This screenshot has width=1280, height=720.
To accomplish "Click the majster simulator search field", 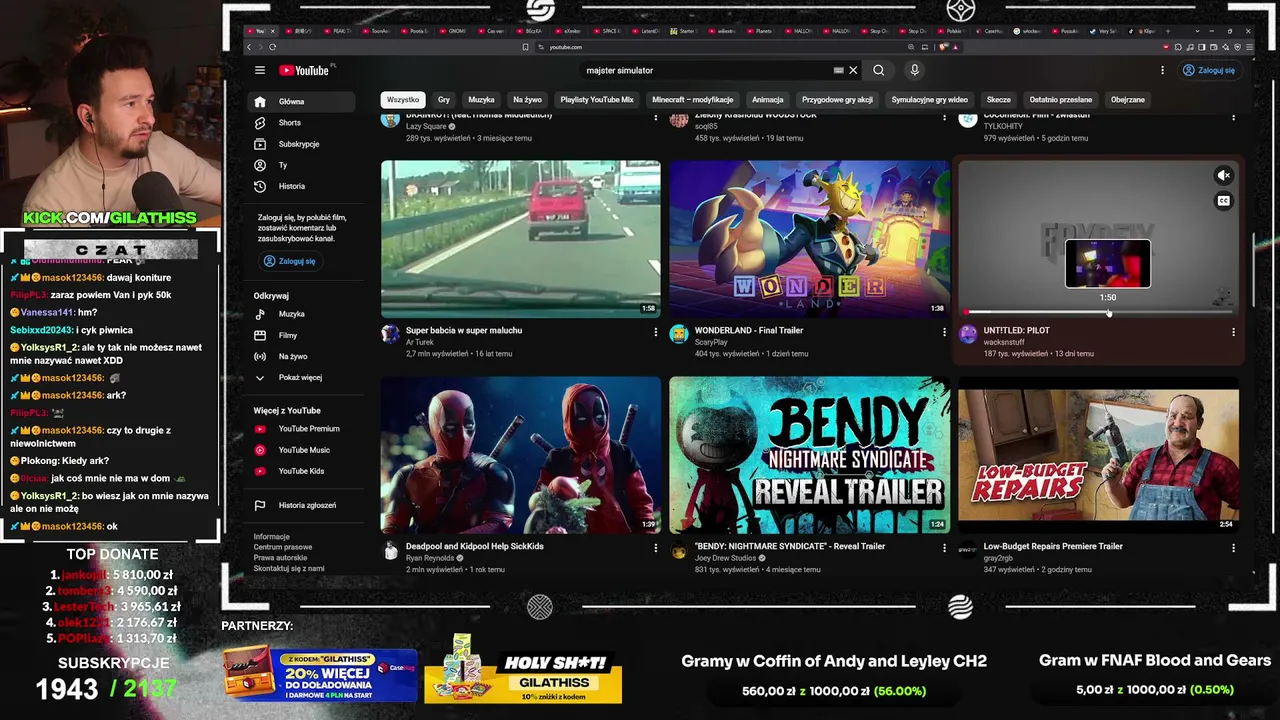I will click(x=706, y=70).
